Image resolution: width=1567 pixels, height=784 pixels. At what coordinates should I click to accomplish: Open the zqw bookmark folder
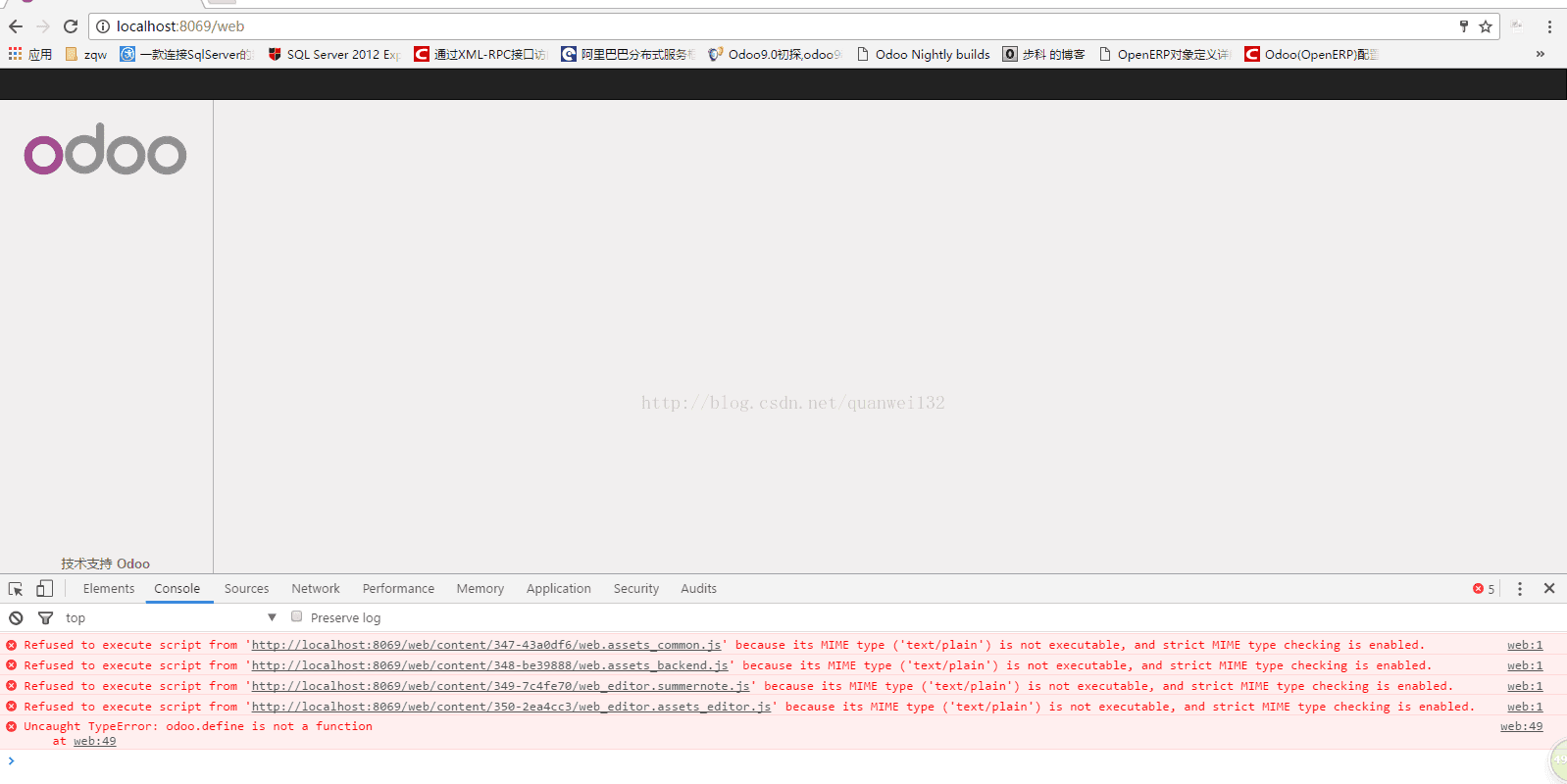point(86,54)
